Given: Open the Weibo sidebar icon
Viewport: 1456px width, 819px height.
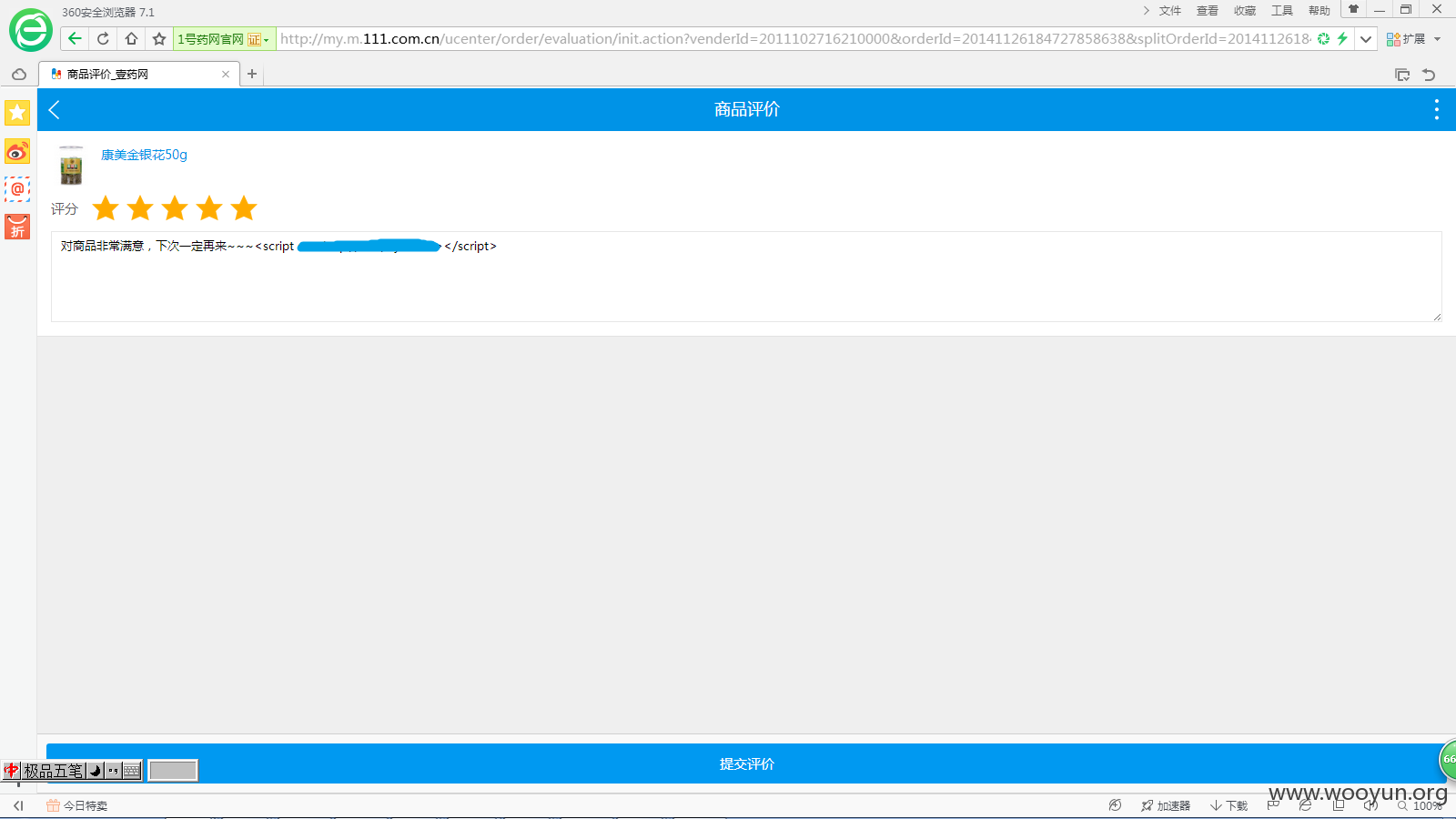Looking at the screenshot, I should pyautogui.click(x=17, y=151).
